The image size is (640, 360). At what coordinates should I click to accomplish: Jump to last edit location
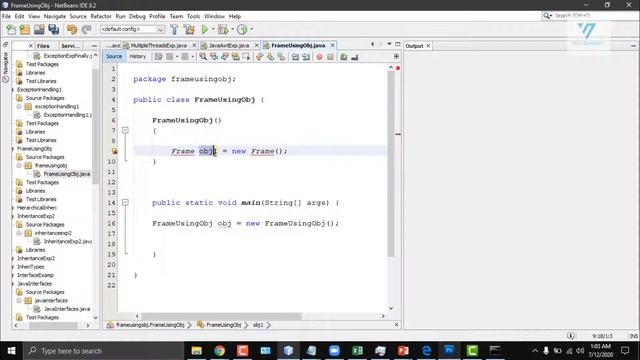158,57
